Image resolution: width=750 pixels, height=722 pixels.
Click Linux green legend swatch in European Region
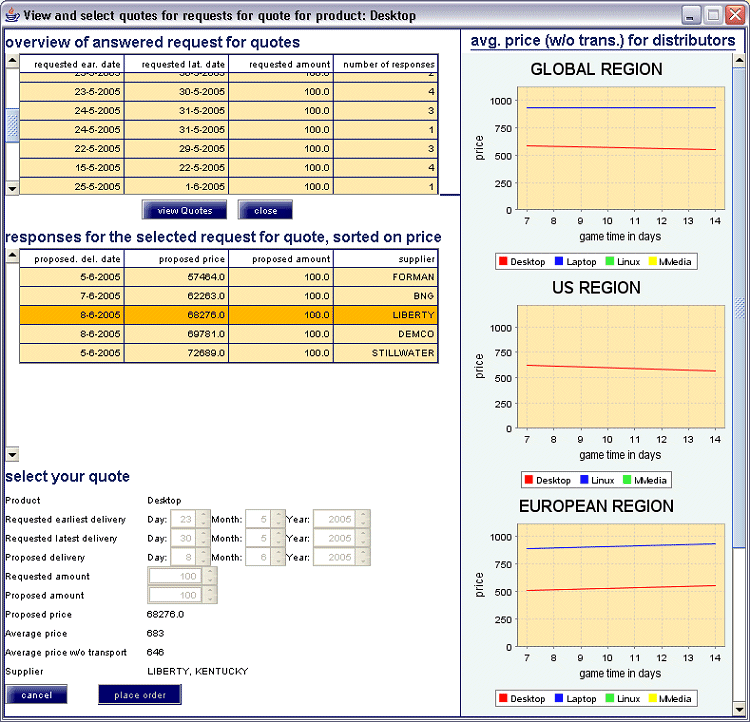tap(609, 698)
